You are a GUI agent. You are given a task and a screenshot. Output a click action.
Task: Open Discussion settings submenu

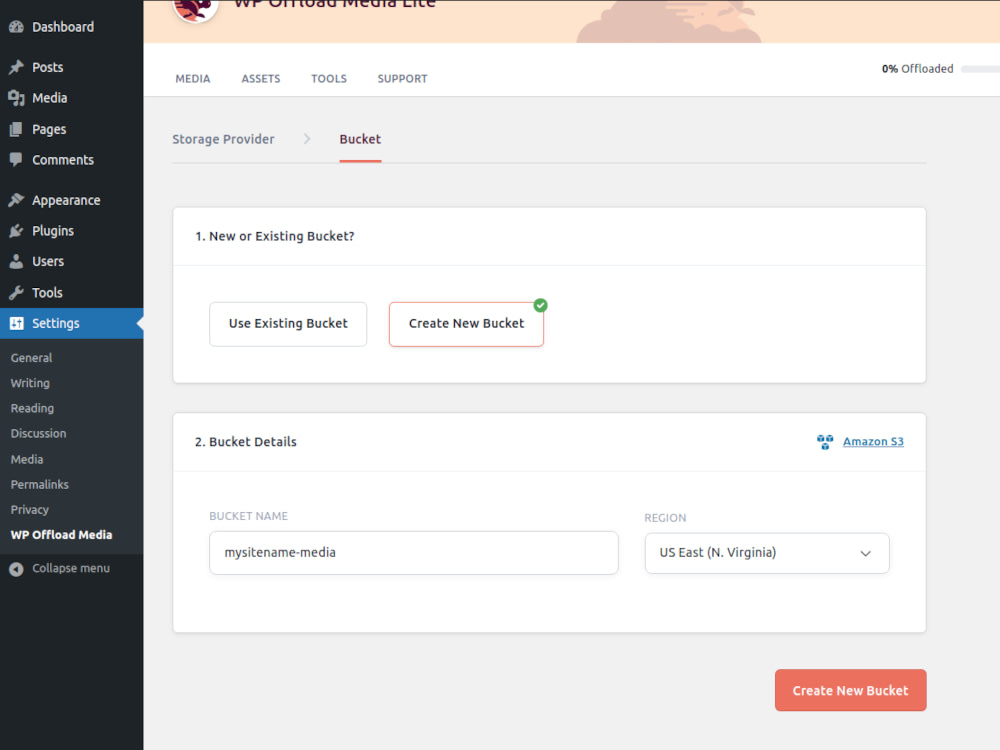point(38,434)
